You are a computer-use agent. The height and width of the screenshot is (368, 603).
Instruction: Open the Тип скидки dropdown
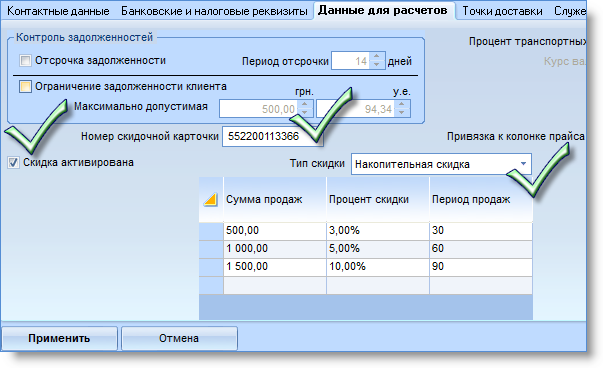[x=523, y=164]
